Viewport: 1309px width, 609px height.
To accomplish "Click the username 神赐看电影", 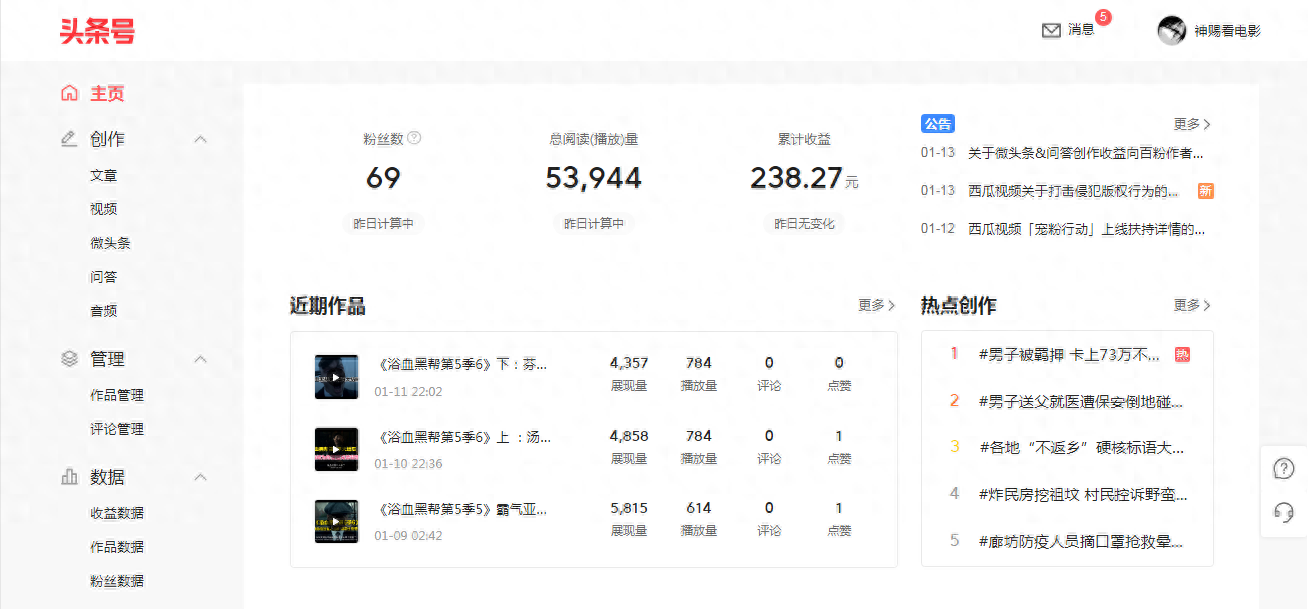I will [x=1227, y=31].
